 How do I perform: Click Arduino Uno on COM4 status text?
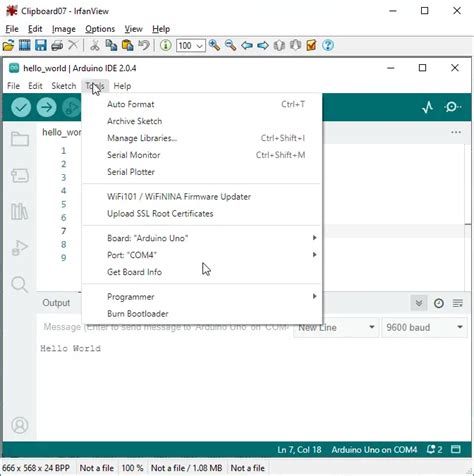coord(374,450)
